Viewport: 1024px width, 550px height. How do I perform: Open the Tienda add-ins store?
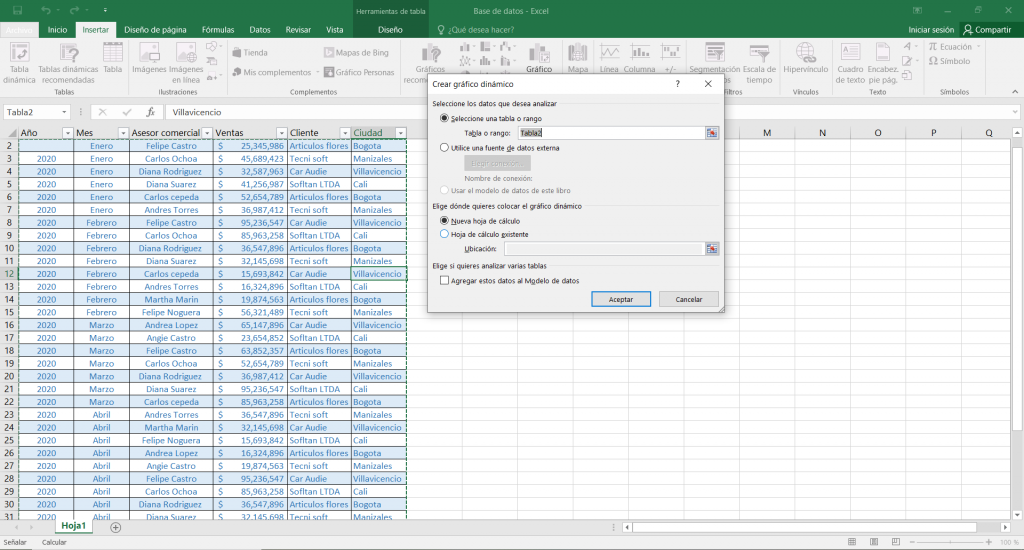tap(250, 53)
